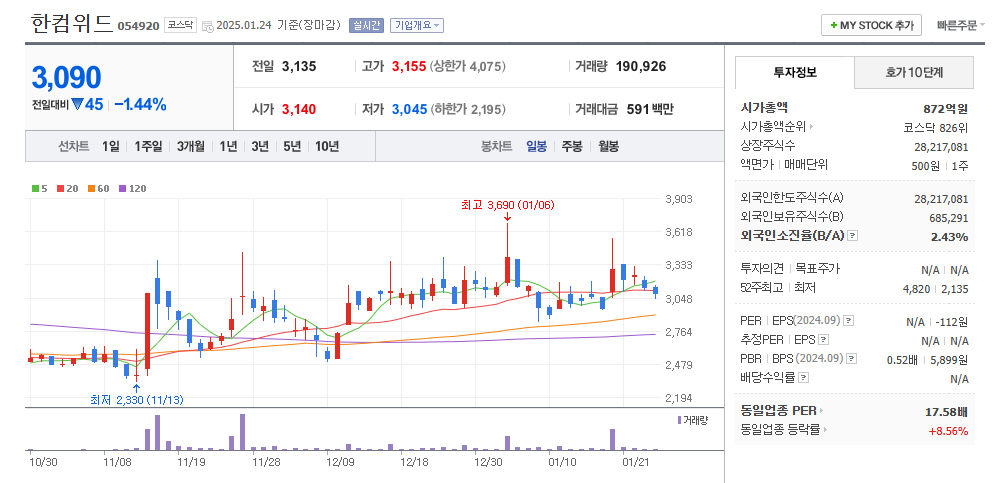The image size is (1007, 483).
Task: Select the 3년 line chart period
Action: 260,146
